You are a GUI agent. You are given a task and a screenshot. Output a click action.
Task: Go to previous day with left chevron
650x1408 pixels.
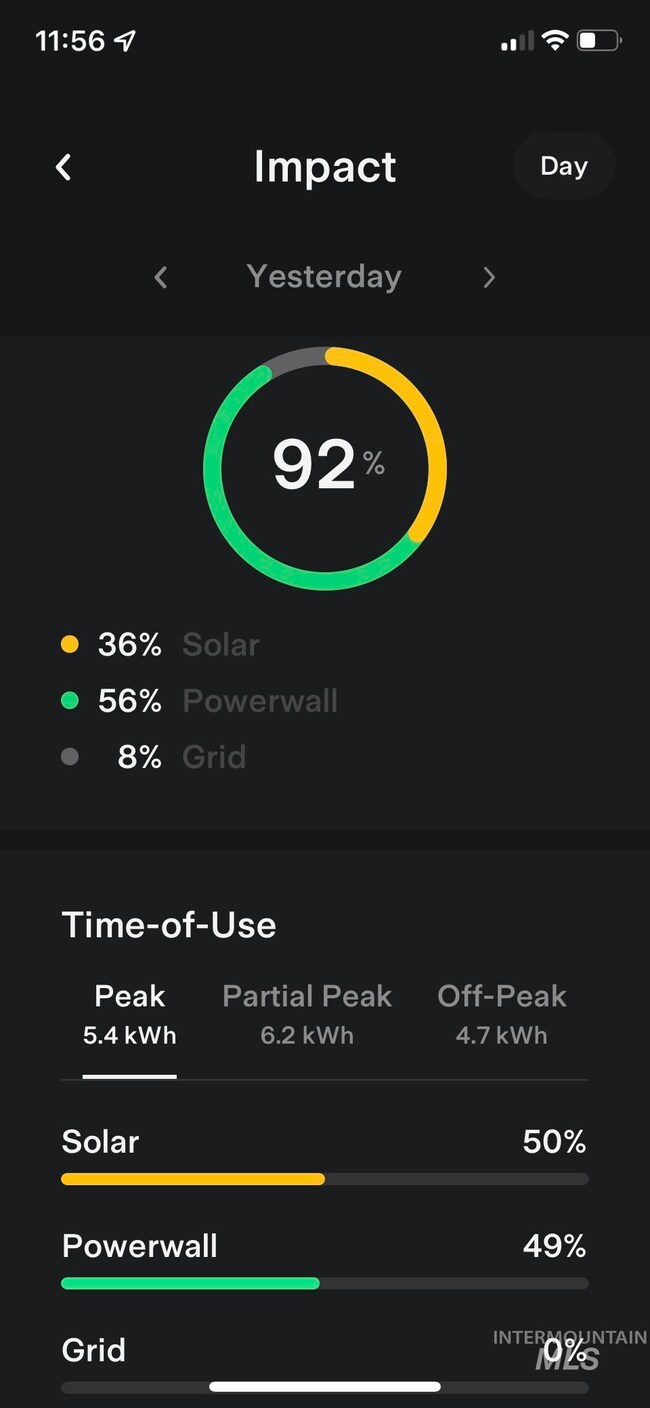pos(161,277)
